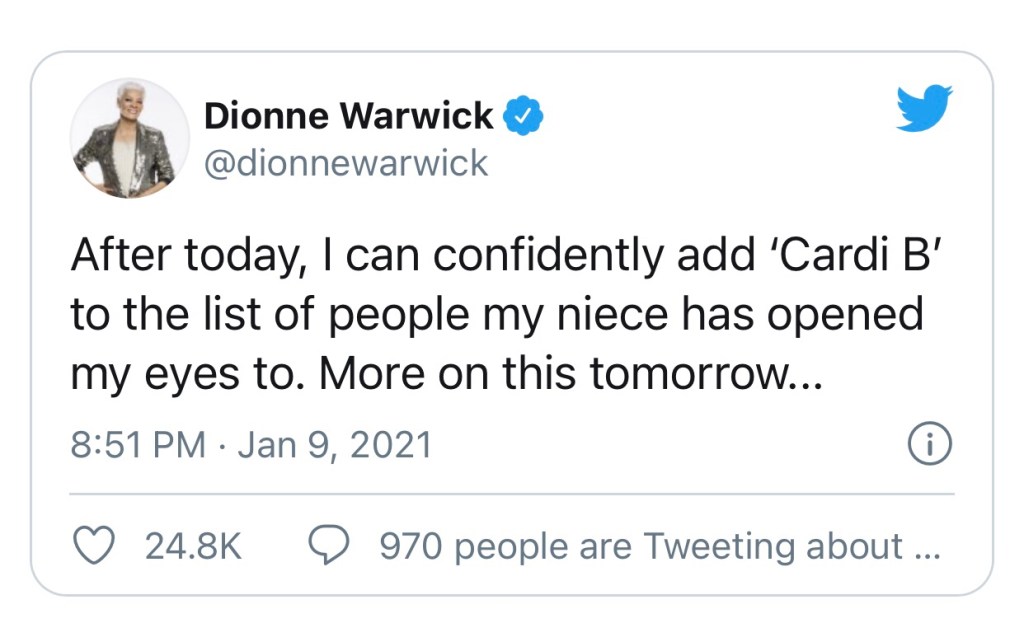
Task: Click the trailing ellipsis after 'Tweeting about'
Action: coord(928,547)
